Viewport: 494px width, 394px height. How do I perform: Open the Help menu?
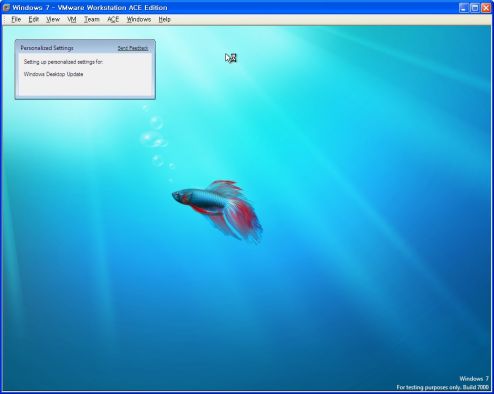pyautogui.click(x=164, y=19)
